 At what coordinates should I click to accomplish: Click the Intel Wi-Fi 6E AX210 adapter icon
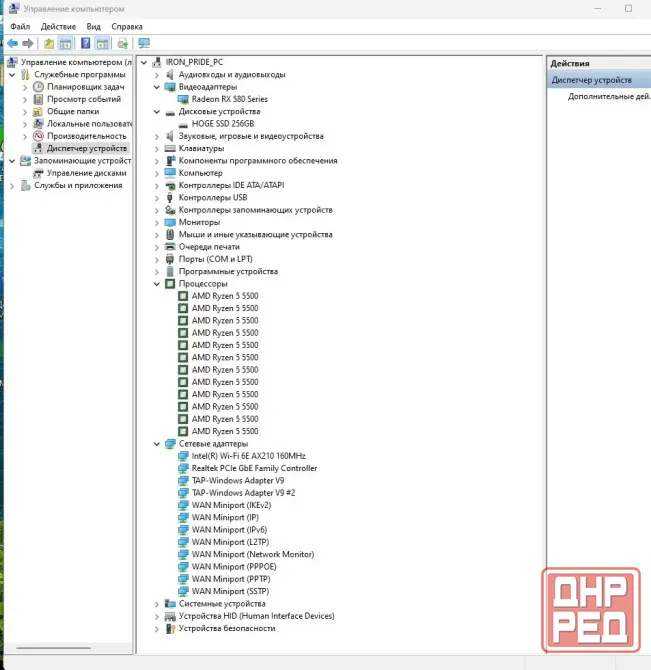click(183, 456)
